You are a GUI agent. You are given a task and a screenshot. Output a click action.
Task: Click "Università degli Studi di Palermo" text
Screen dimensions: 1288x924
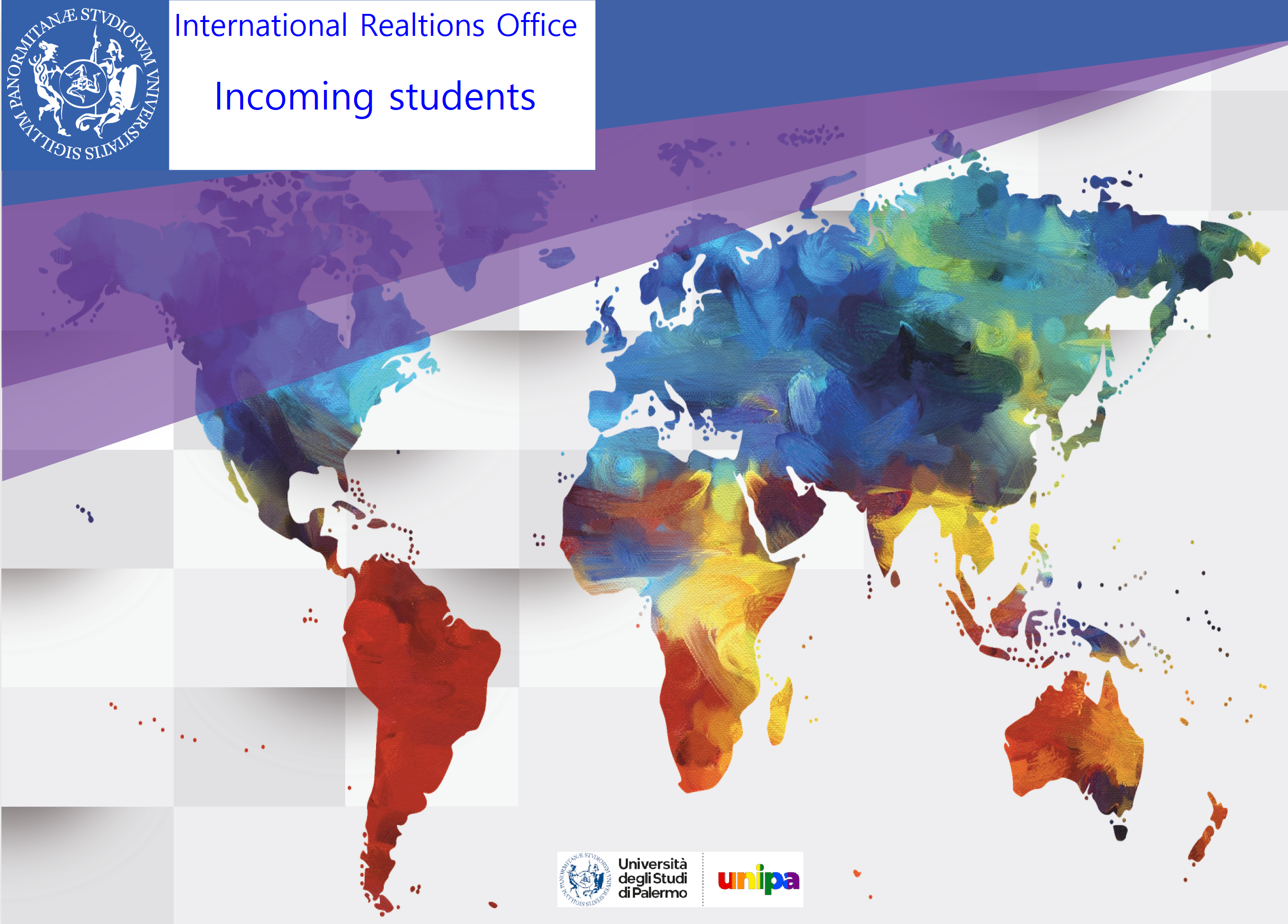652,879
